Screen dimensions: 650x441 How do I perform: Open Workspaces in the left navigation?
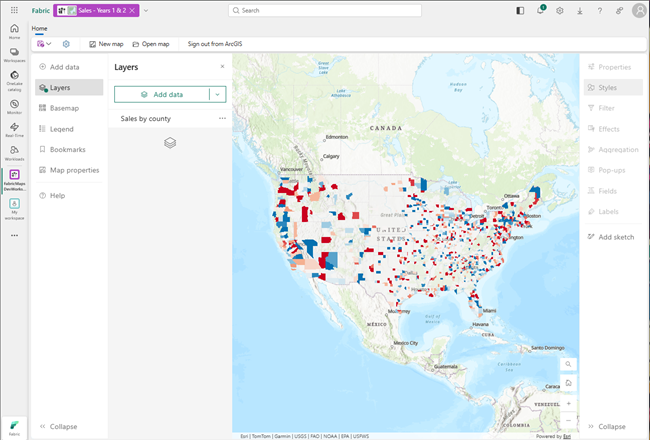click(x=15, y=55)
